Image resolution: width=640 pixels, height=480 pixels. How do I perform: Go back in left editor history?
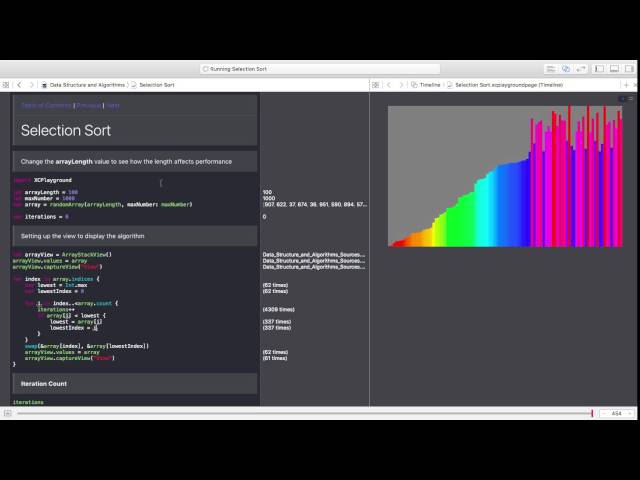19,85
